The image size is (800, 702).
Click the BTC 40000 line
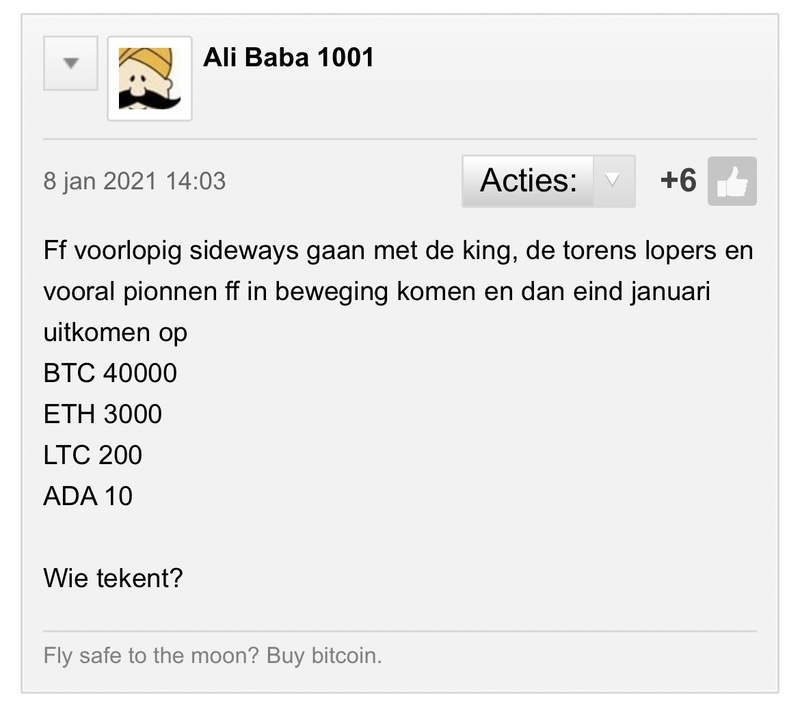tap(110, 373)
